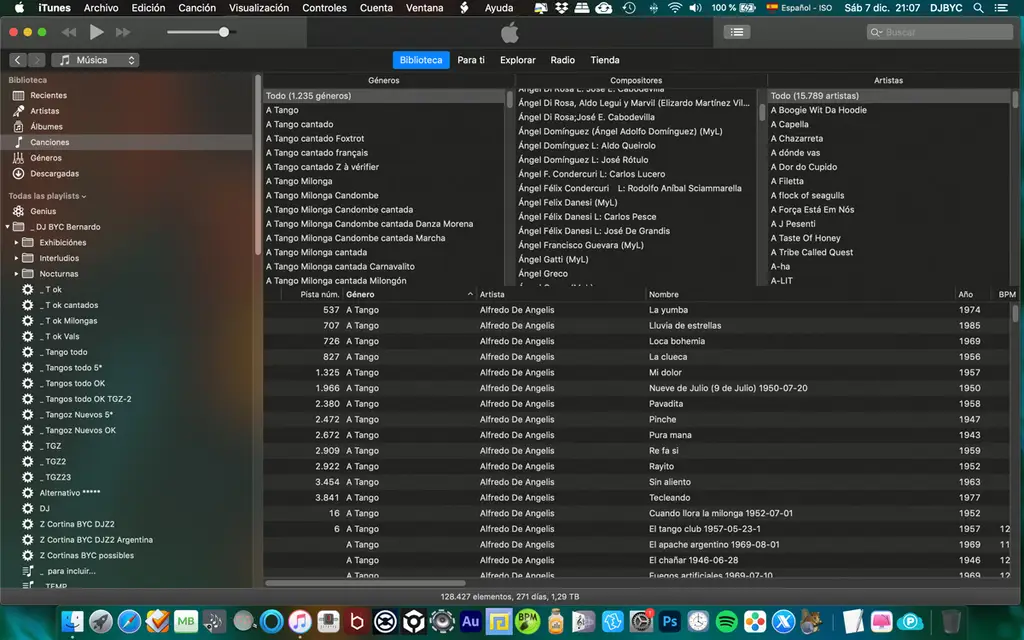Open the Tienda tab
Screen dimensions: 1024x640
coord(605,60)
